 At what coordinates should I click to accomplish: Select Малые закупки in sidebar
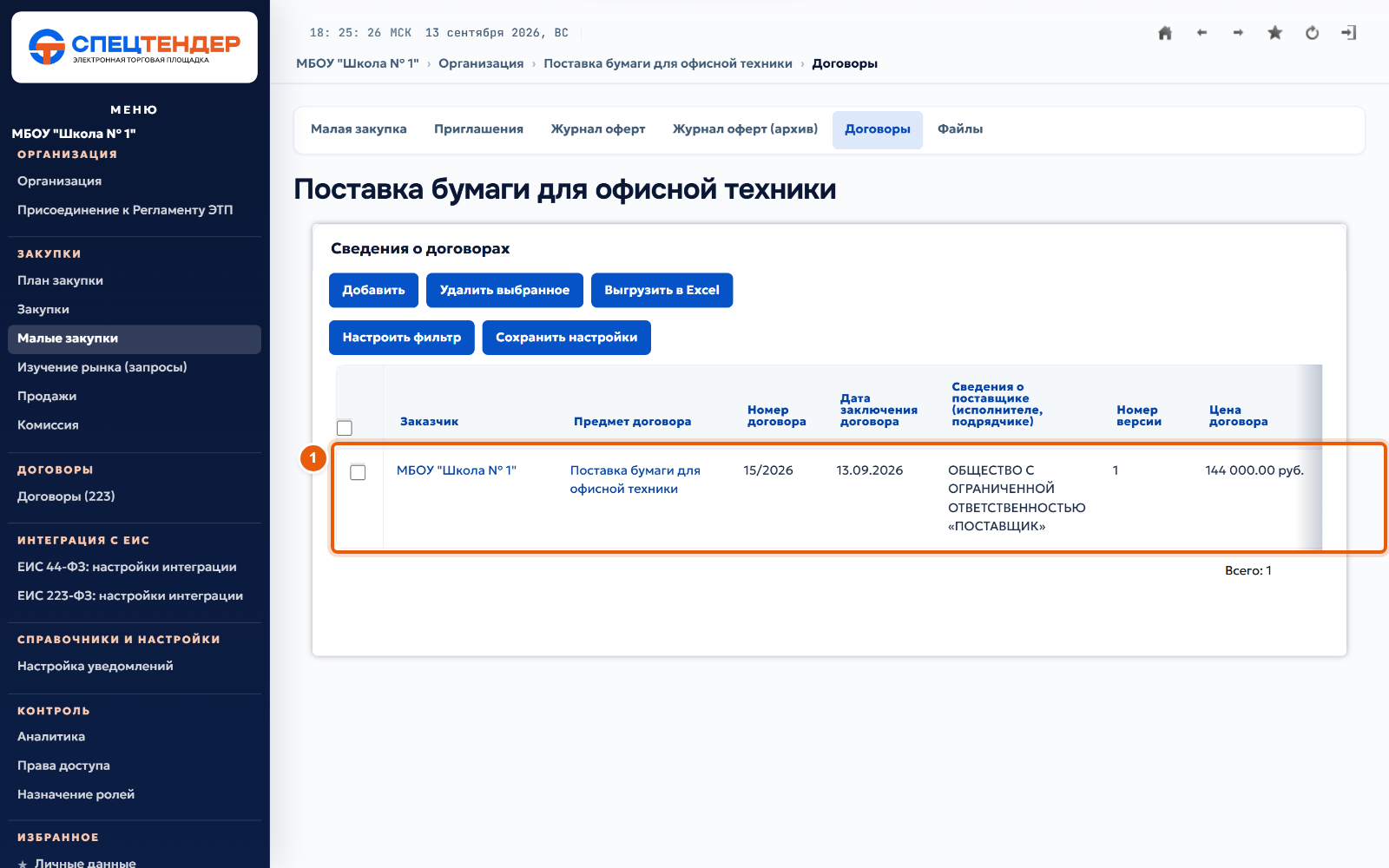coord(135,339)
